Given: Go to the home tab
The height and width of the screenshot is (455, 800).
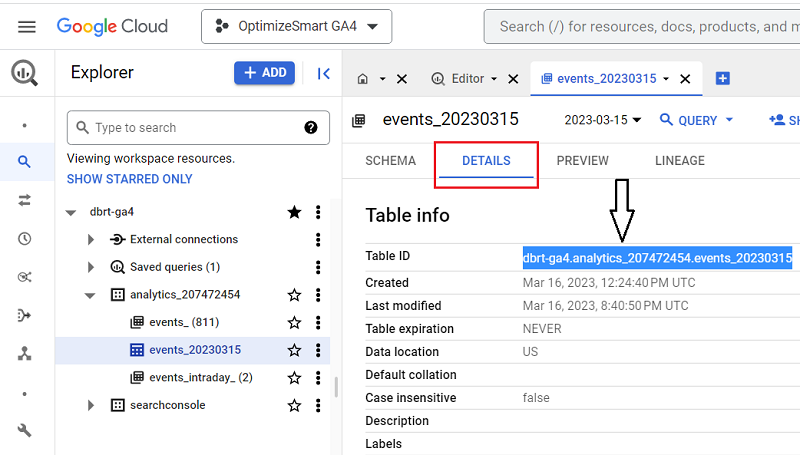Looking at the screenshot, I should [x=363, y=79].
